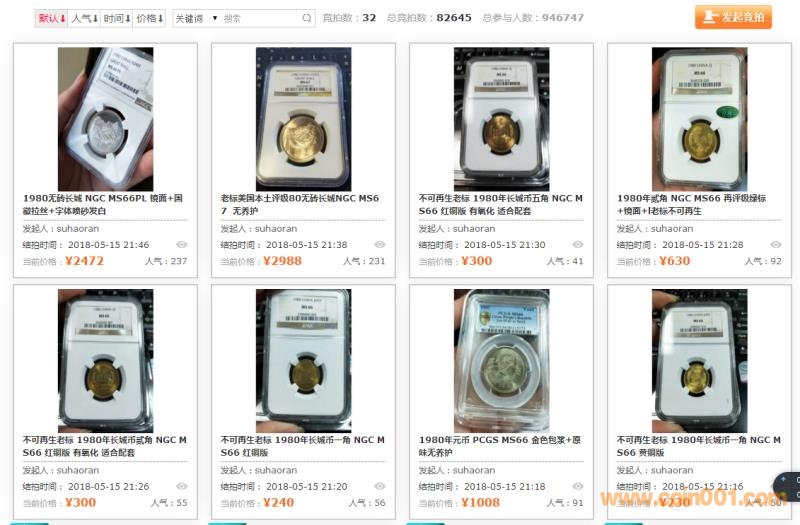Open the 1980无砖长城 NGC MS66PL listing title
This screenshot has width=800, height=525.
[103, 204]
